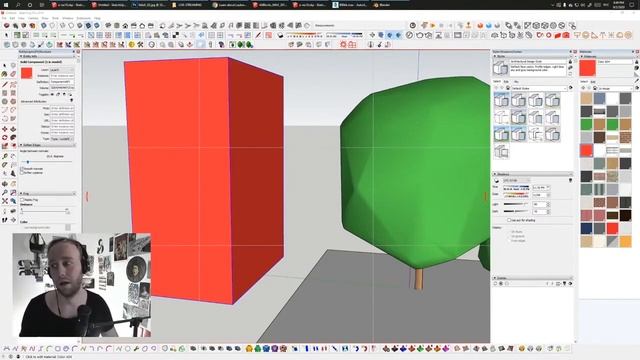Click the Shadows Light slider
Image resolution: width=640 pixels, height=360 pixels.
pyautogui.click(x=516, y=204)
